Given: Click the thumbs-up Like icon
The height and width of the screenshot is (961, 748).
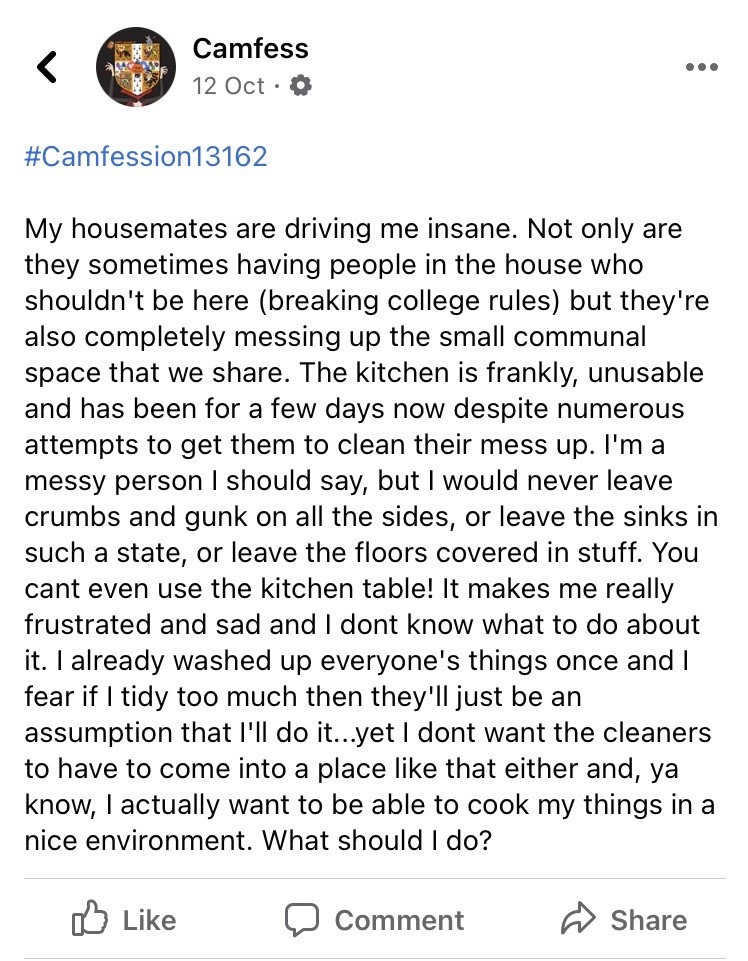Looking at the screenshot, I should pos(90,917).
